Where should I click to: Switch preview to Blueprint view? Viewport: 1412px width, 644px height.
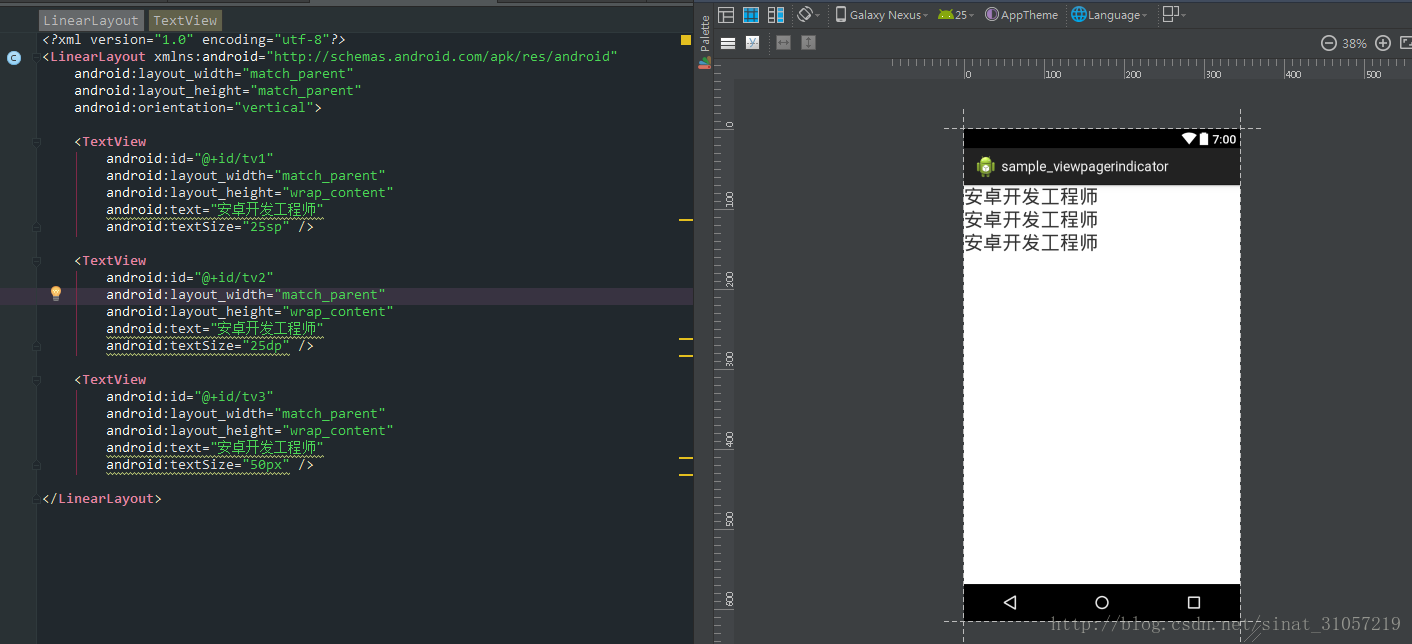pyautogui.click(x=750, y=15)
